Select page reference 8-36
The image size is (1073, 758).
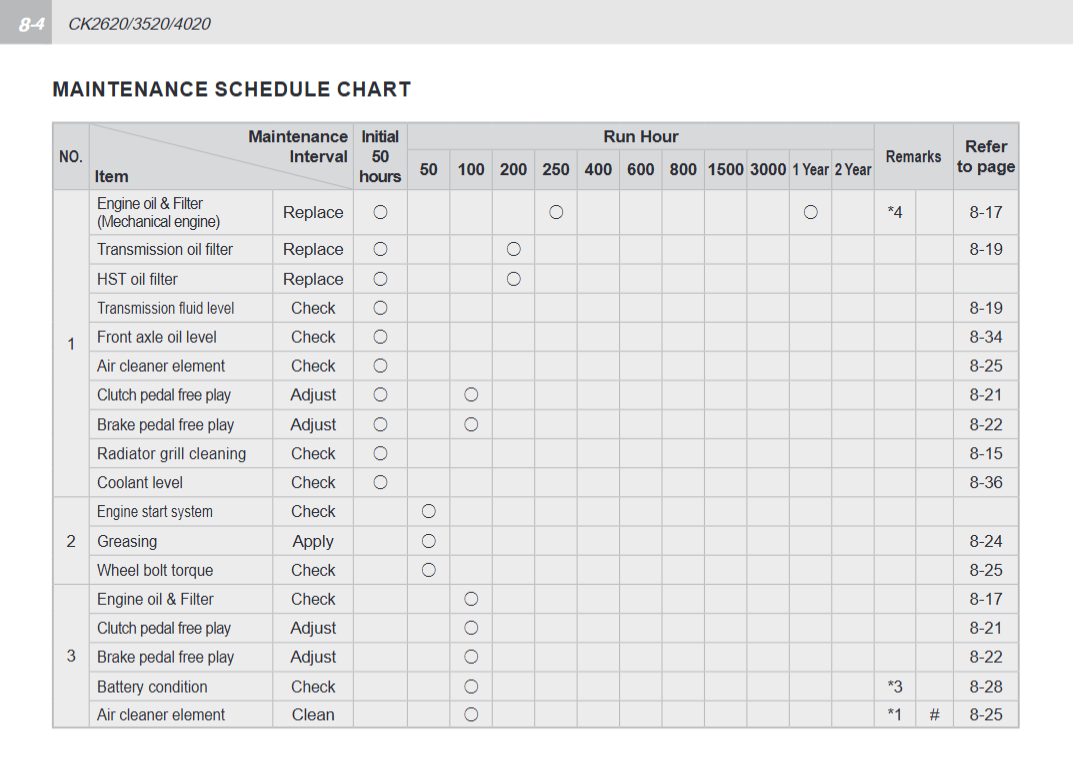point(985,483)
